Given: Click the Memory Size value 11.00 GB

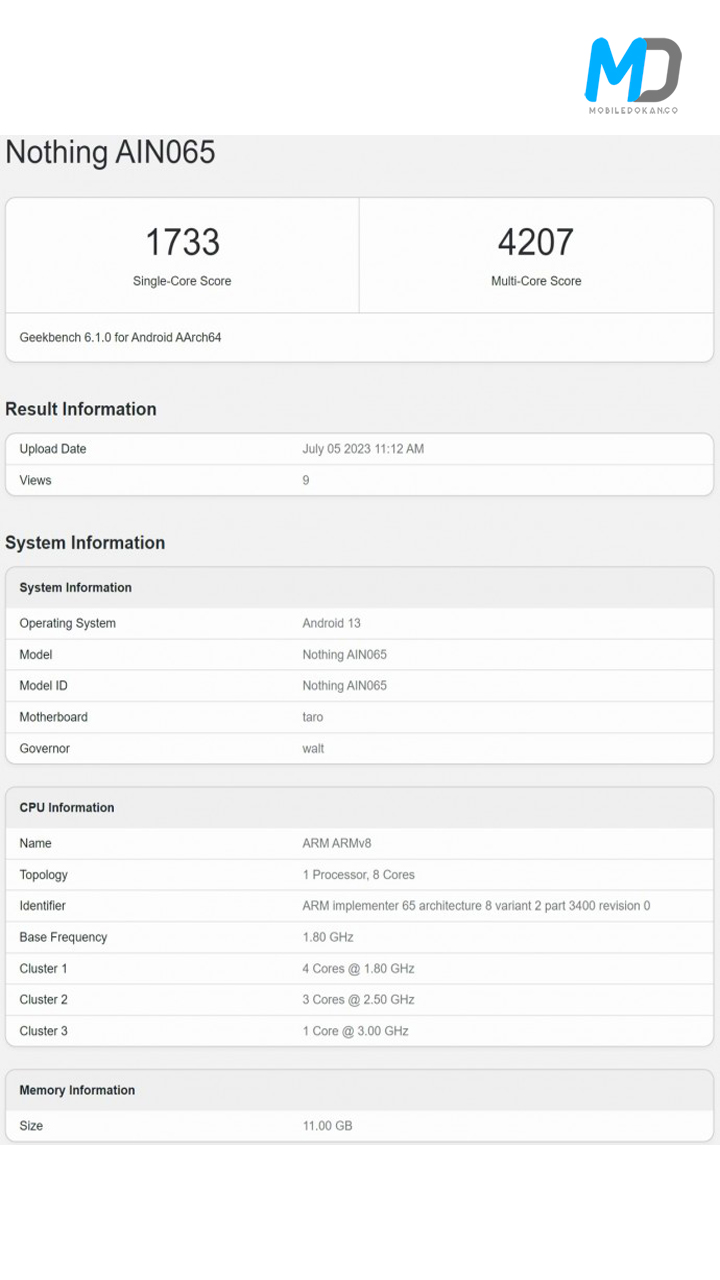Looking at the screenshot, I should [327, 1126].
